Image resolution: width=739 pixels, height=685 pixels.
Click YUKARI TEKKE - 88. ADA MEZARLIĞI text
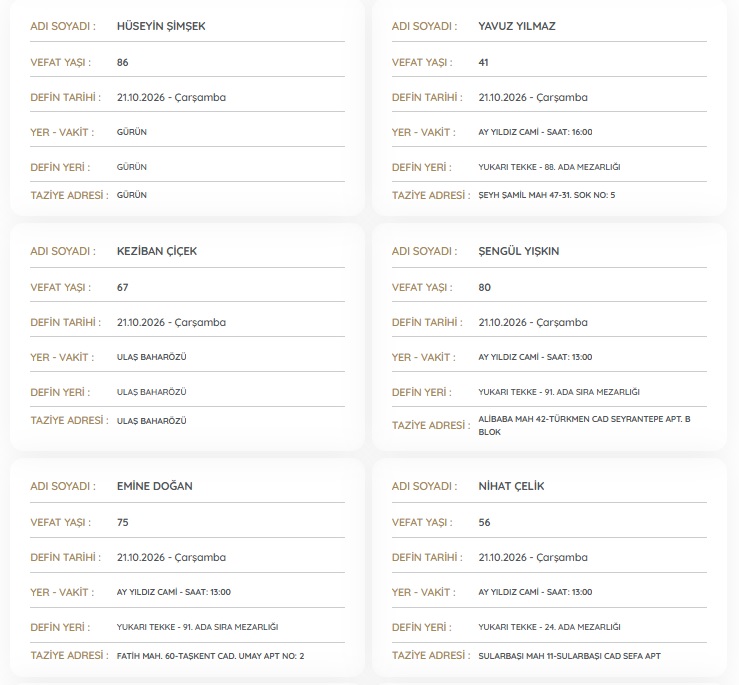coord(549,167)
